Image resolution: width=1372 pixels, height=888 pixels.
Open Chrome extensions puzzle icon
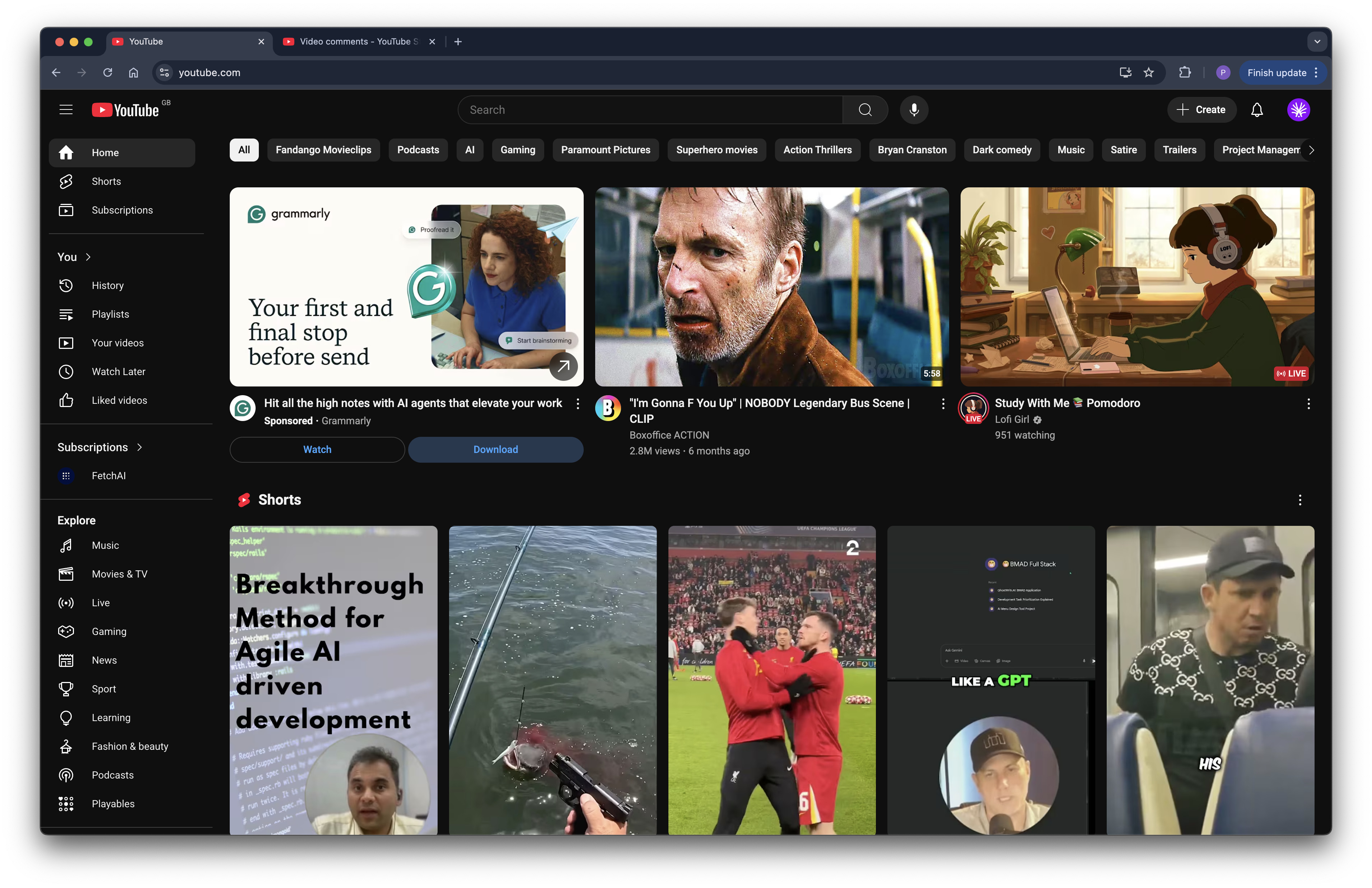pyautogui.click(x=1185, y=73)
